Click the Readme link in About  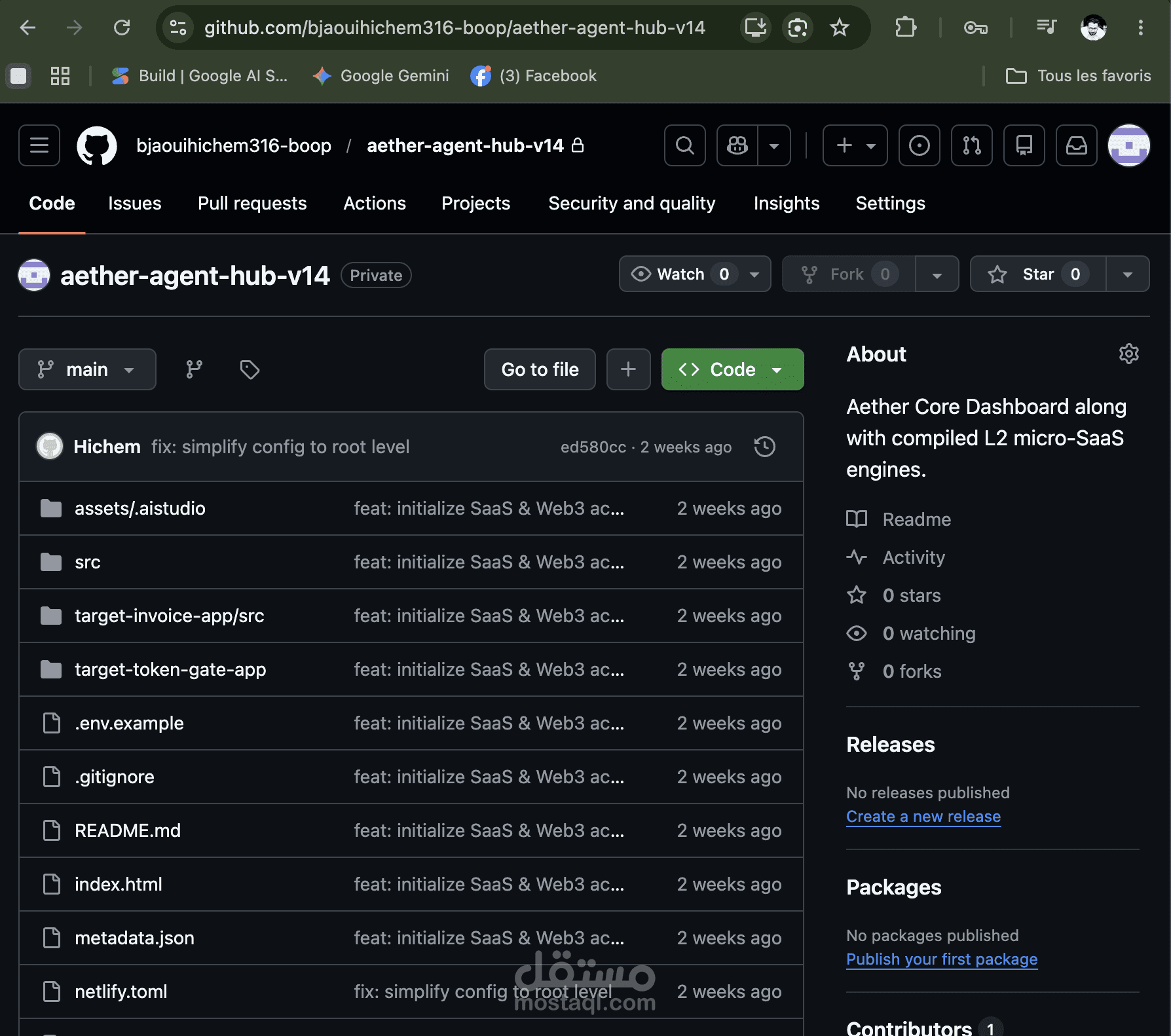pyautogui.click(x=899, y=519)
